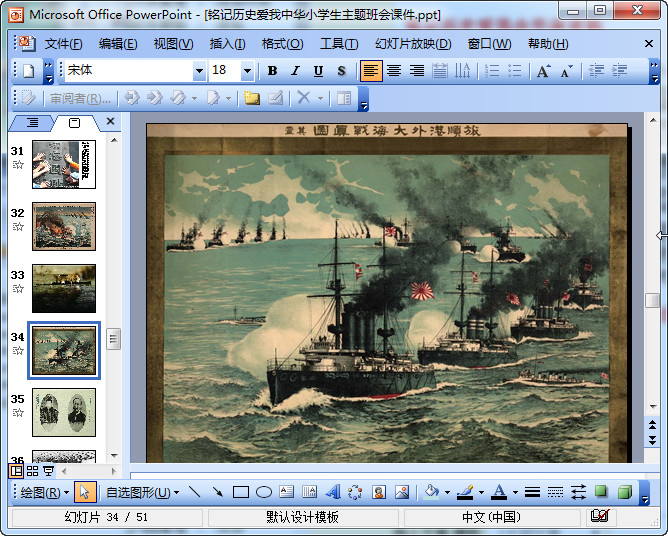This screenshot has height=536, width=668.
Task: Open the 工具 menu
Action: 339,43
